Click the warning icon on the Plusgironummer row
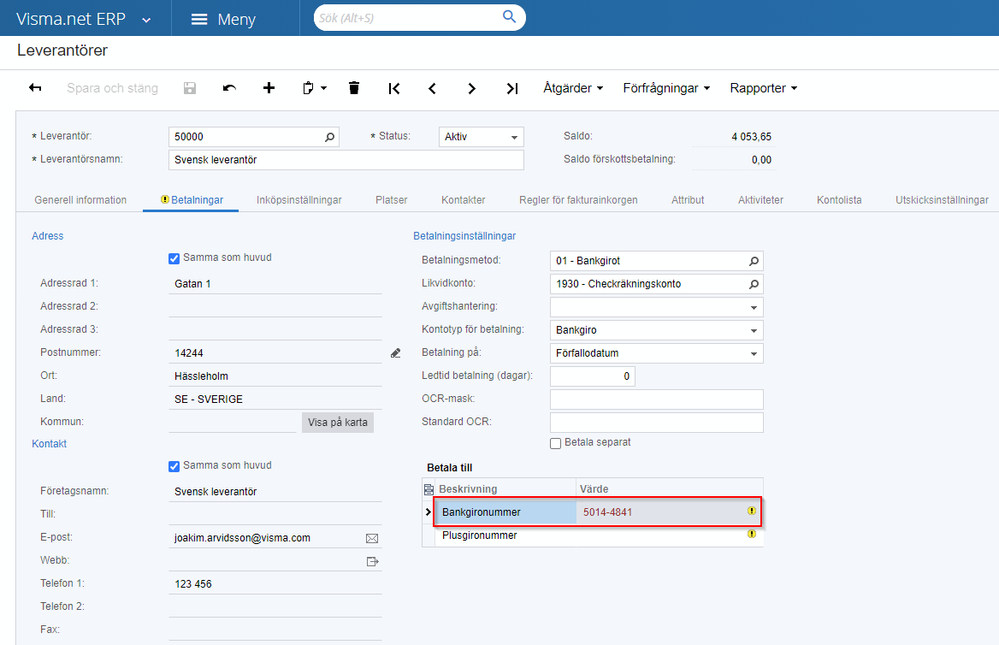 click(752, 534)
